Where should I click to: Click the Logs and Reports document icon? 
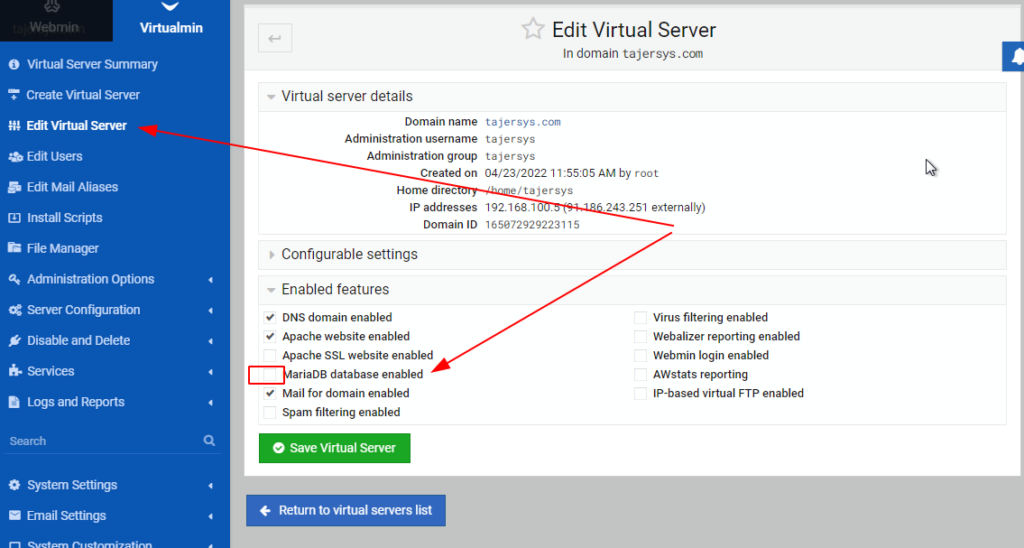coord(14,402)
